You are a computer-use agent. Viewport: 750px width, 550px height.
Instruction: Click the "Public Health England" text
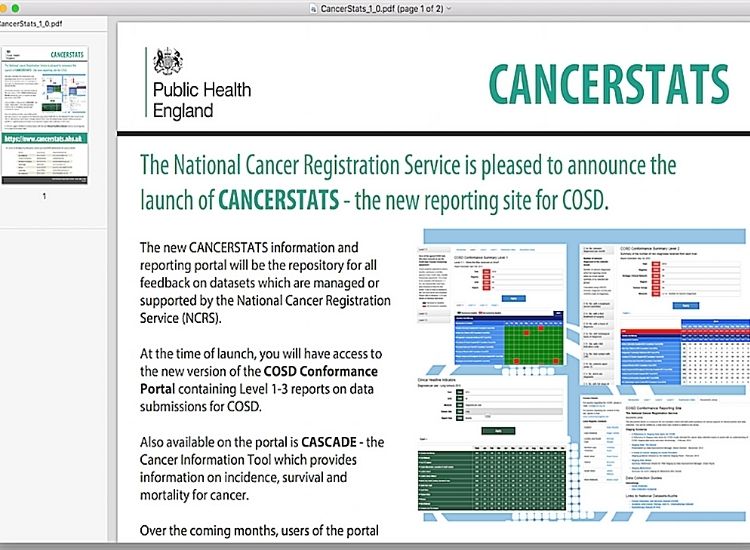[x=201, y=100]
